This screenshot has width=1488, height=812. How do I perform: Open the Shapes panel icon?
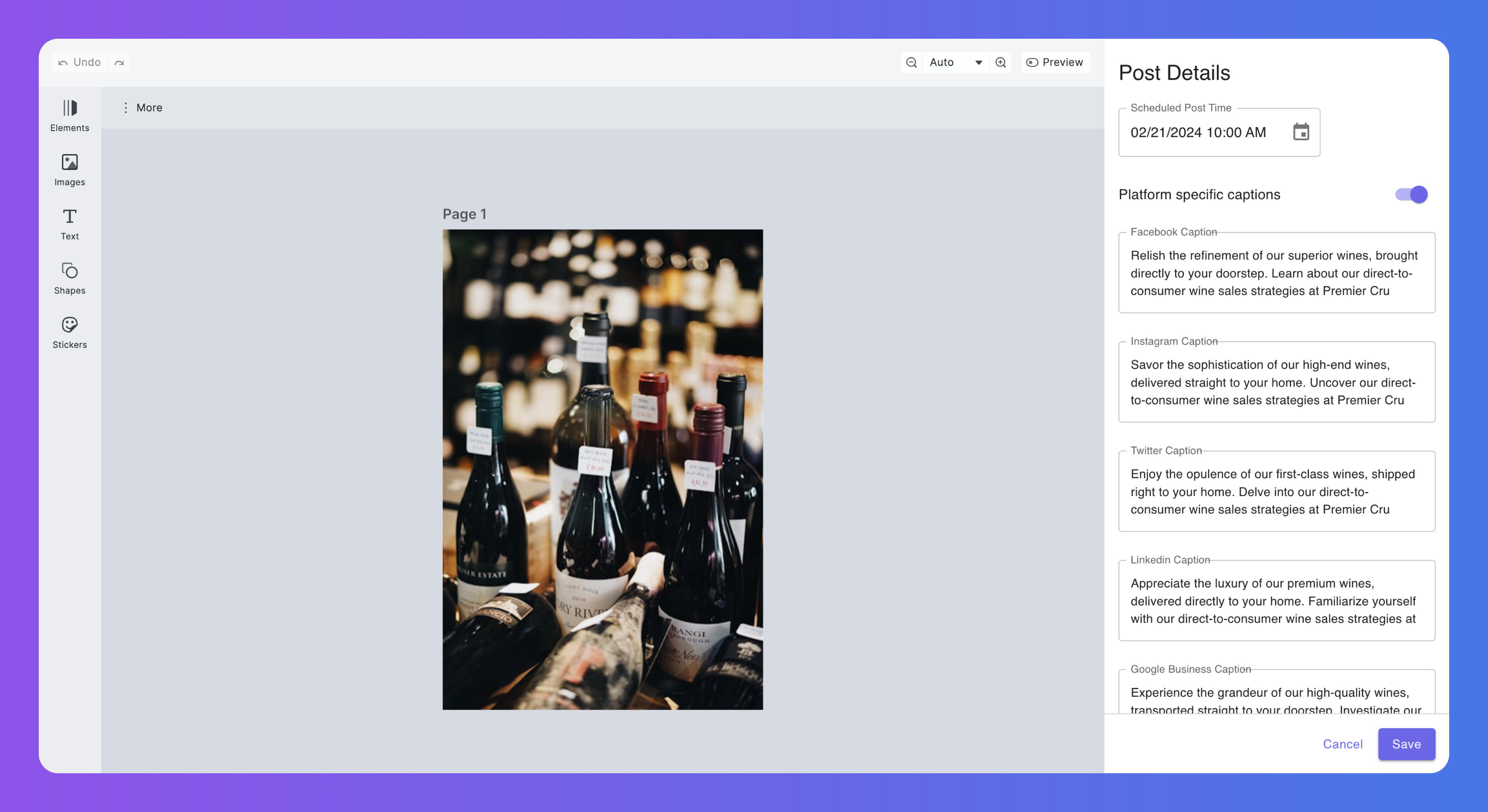point(69,271)
